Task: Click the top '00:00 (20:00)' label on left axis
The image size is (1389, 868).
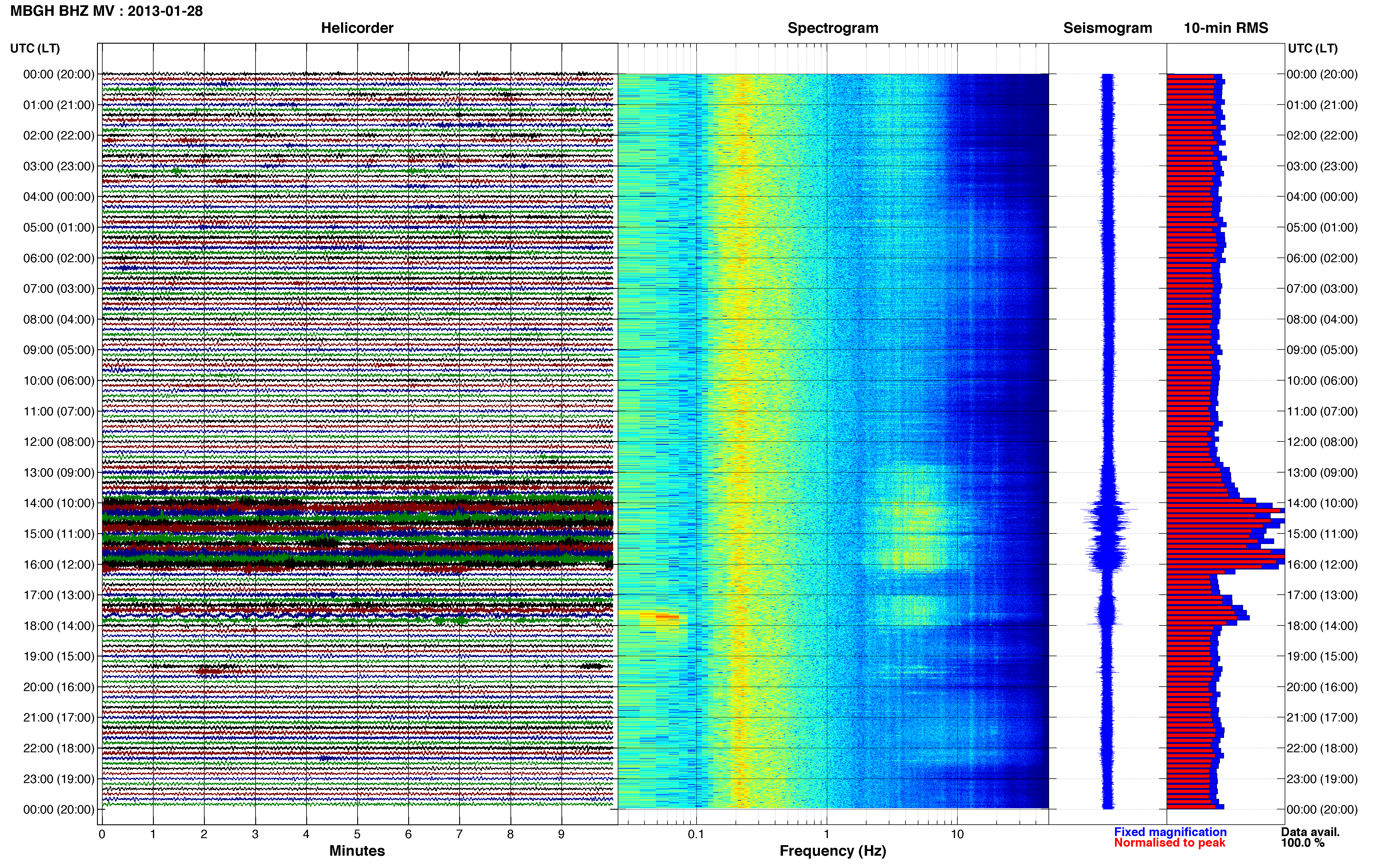Action: pyautogui.click(x=59, y=74)
